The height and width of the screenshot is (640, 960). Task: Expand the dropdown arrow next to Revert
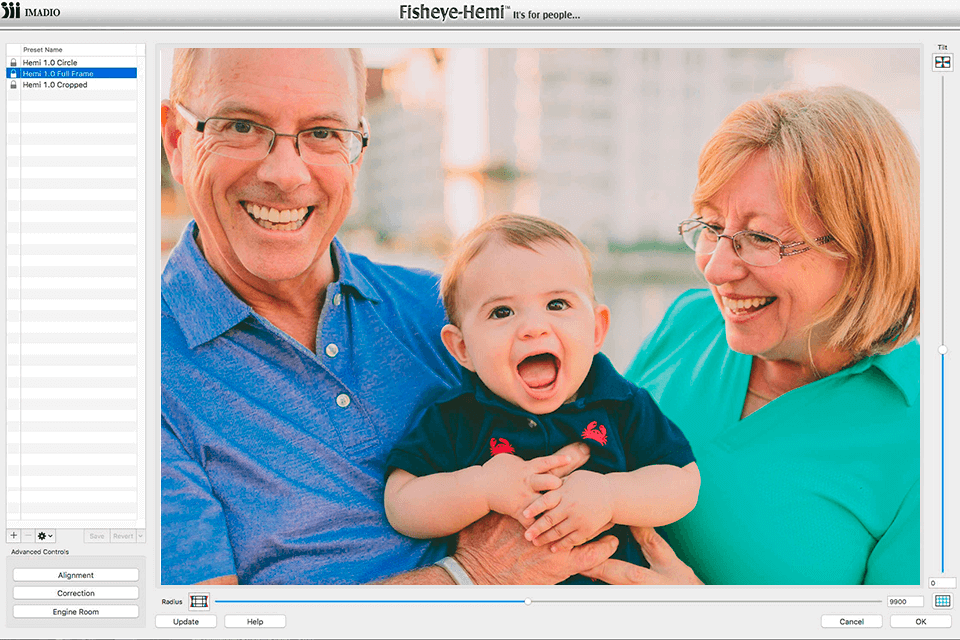[x=140, y=536]
